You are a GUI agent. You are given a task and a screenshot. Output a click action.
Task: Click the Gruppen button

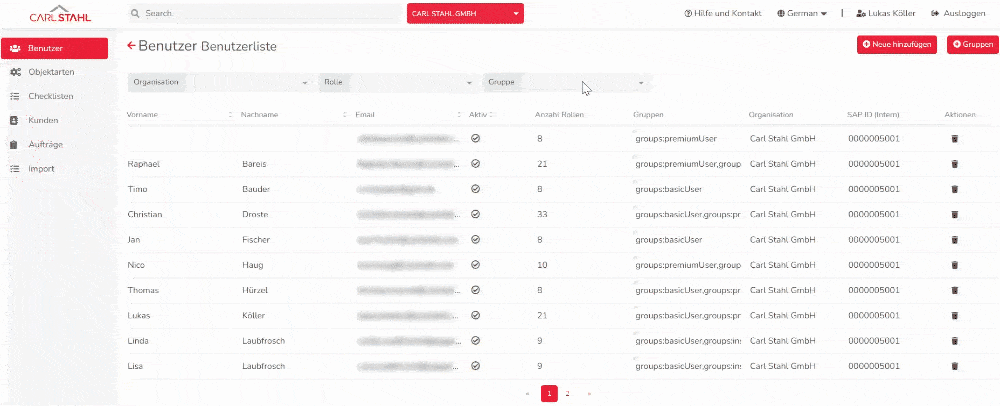[971, 45]
